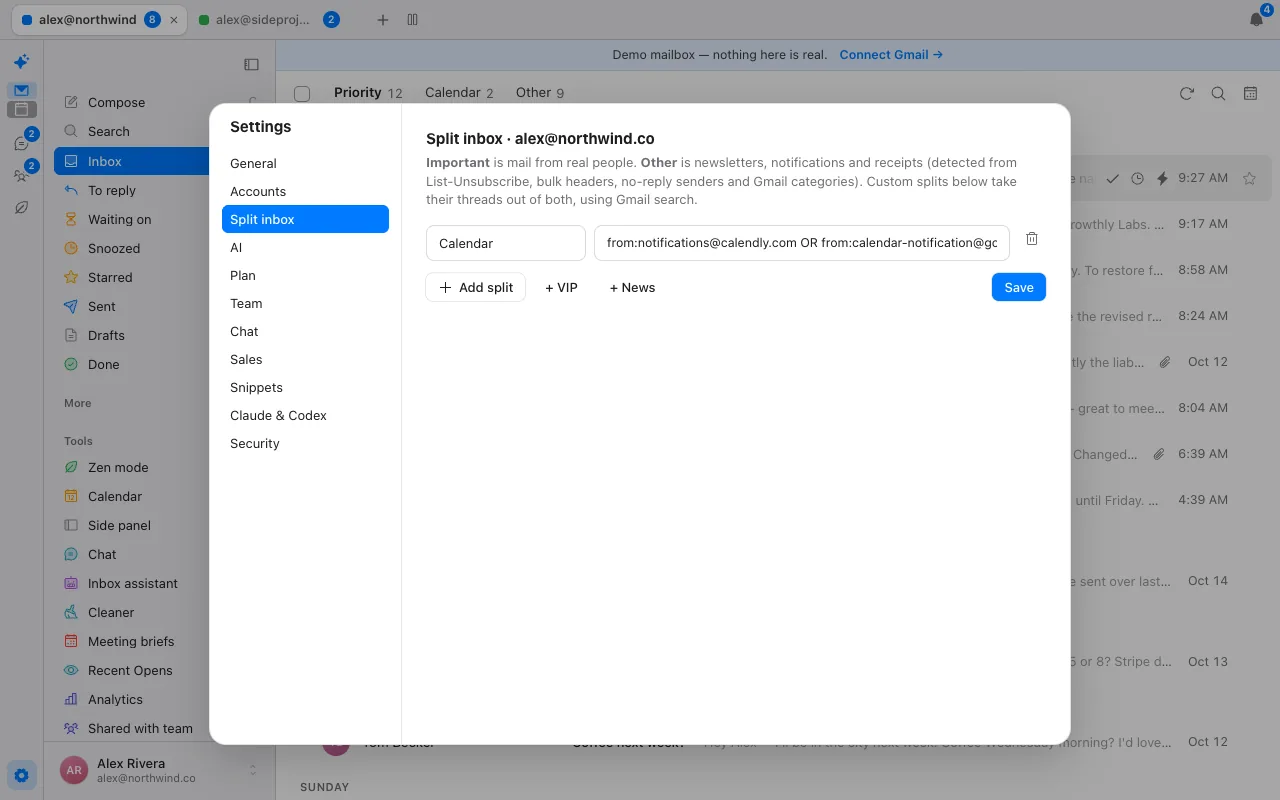Open new tab with plus icon
Image resolution: width=1280 pixels, height=800 pixels.
383,20
